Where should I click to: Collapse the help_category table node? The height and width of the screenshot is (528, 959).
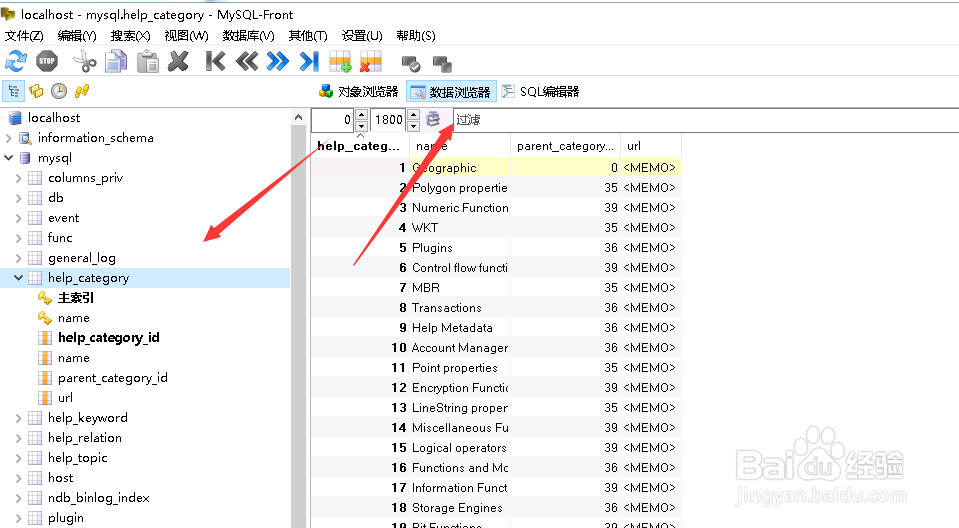18,278
